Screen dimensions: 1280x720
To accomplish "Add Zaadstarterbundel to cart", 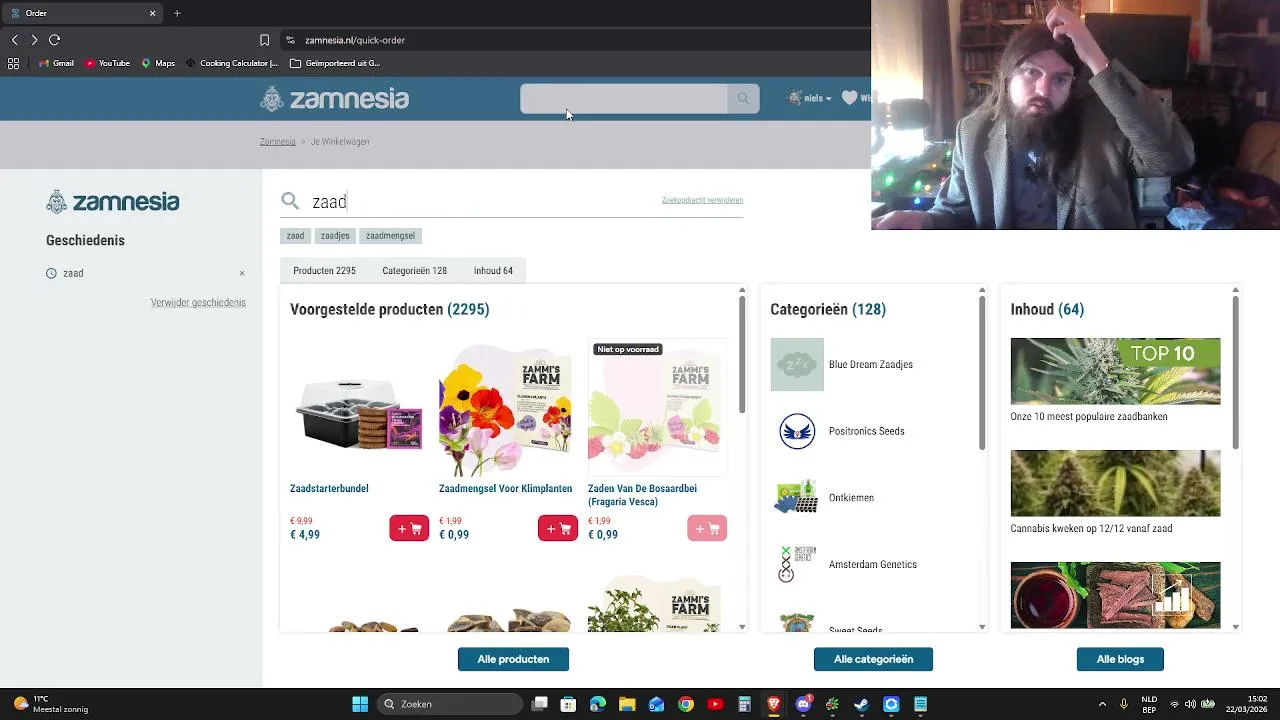I will pyautogui.click(x=409, y=528).
